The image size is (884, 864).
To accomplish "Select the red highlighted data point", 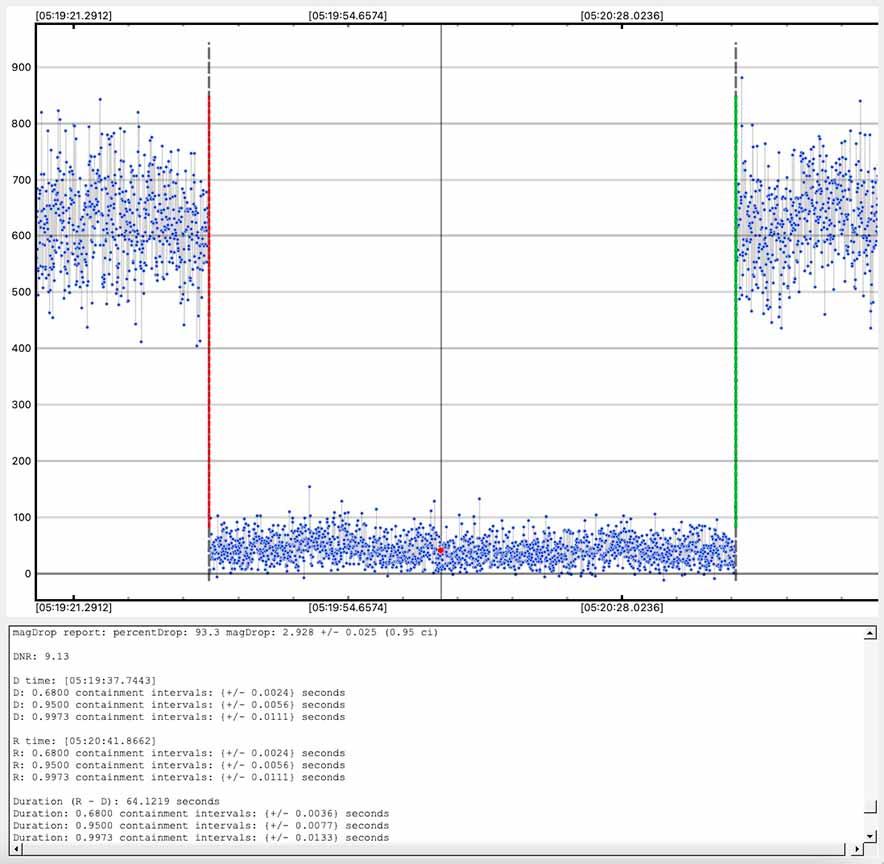I will tap(441, 550).
